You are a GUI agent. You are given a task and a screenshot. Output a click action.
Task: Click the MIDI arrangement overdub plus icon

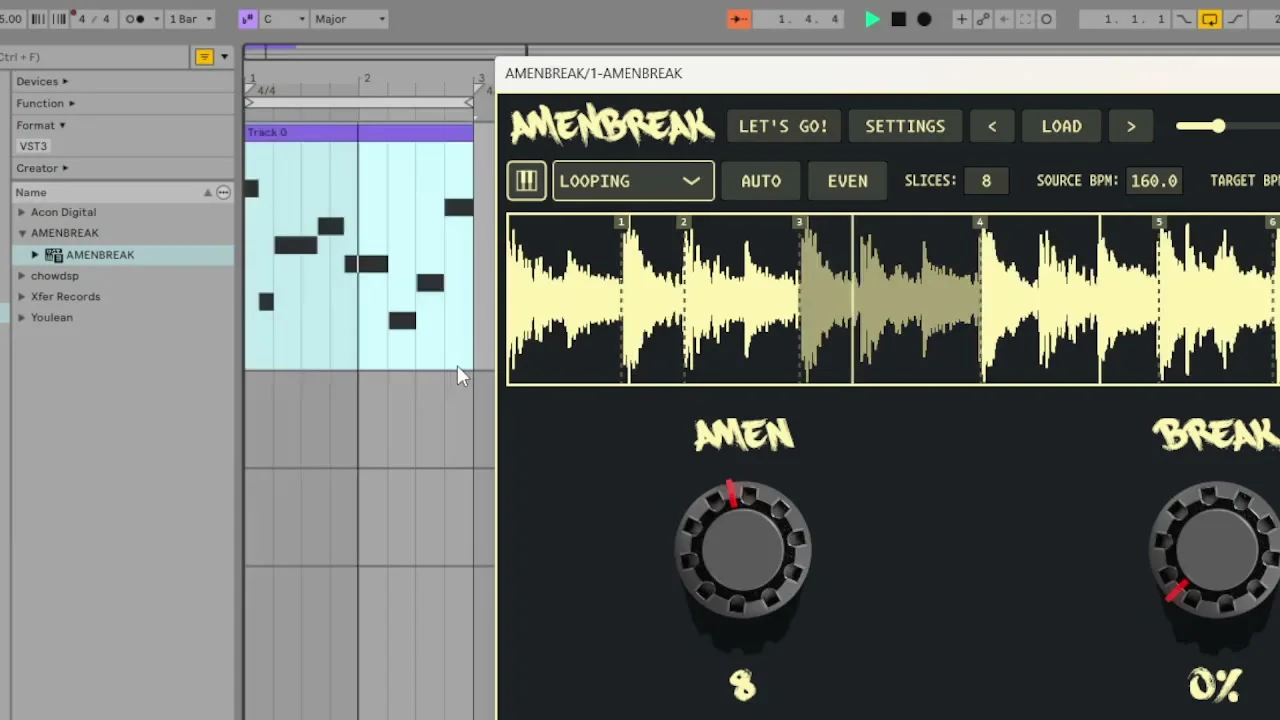pos(961,19)
